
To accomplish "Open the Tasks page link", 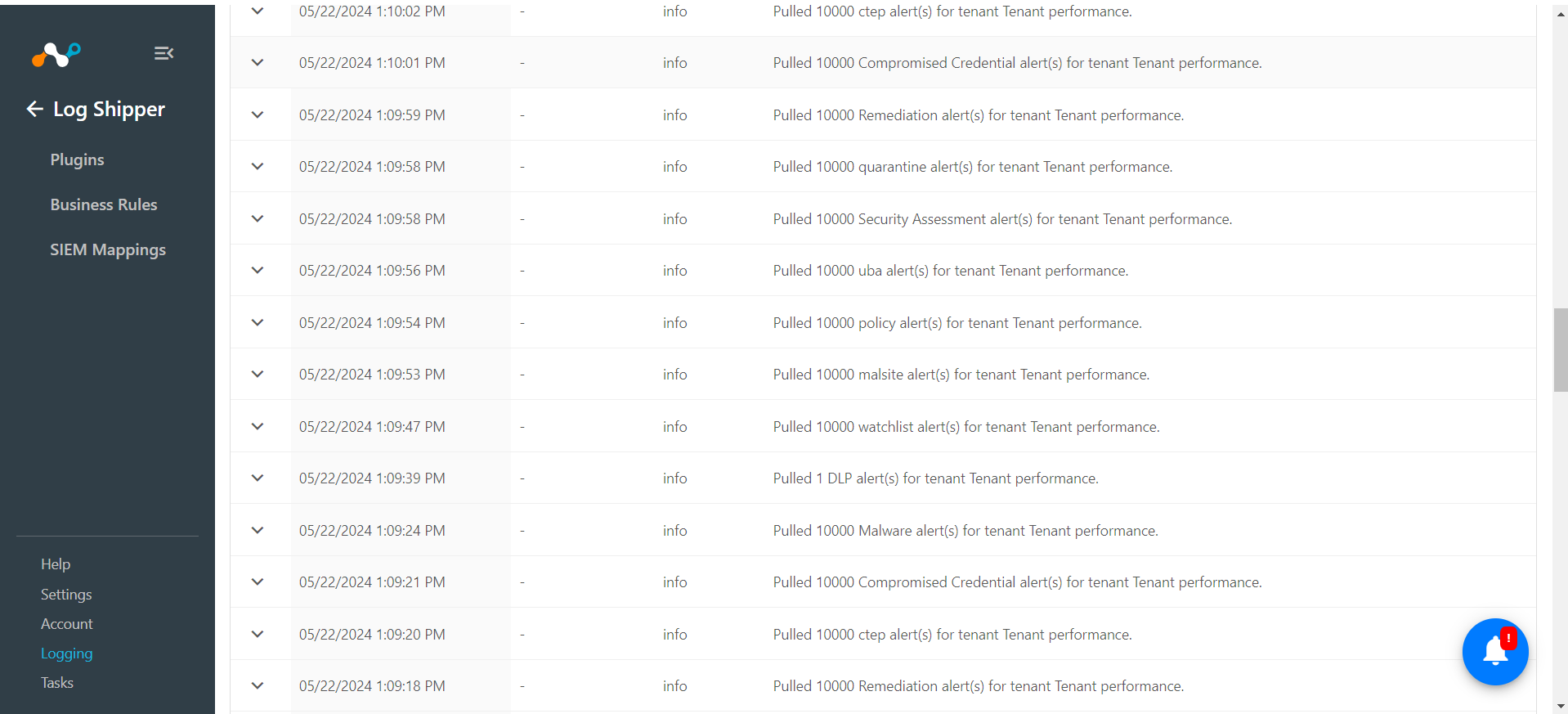I will coord(57,683).
